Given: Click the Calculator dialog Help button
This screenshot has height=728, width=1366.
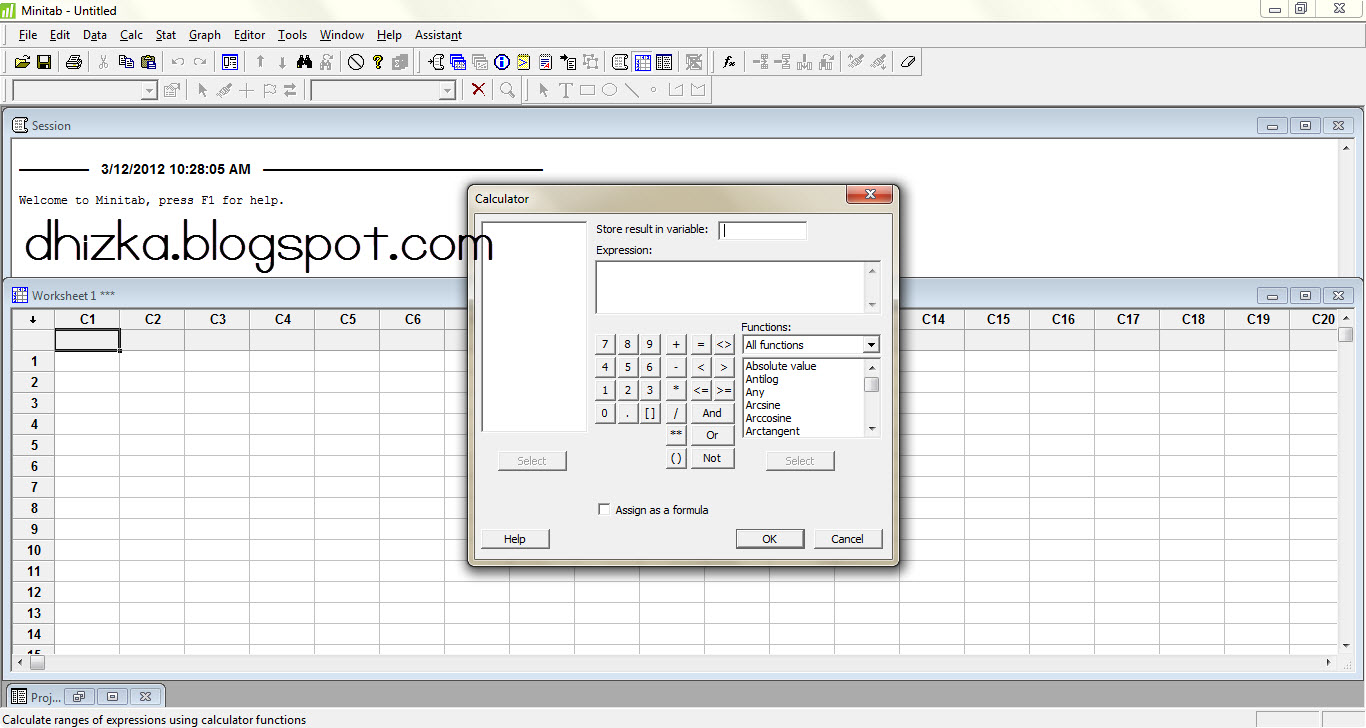Looking at the screenshot, I should coord(515,538).
